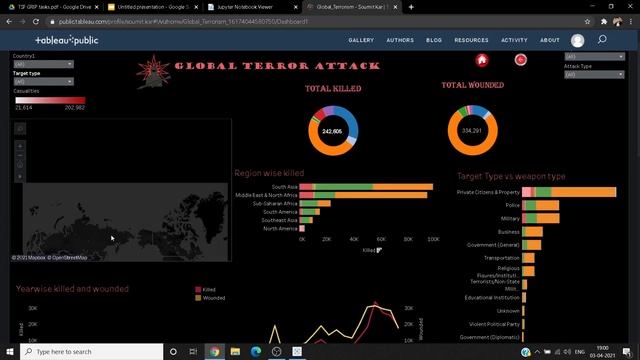Click the tableau public logo
Screen dimensions: 640x360
[x=67, y=40]
